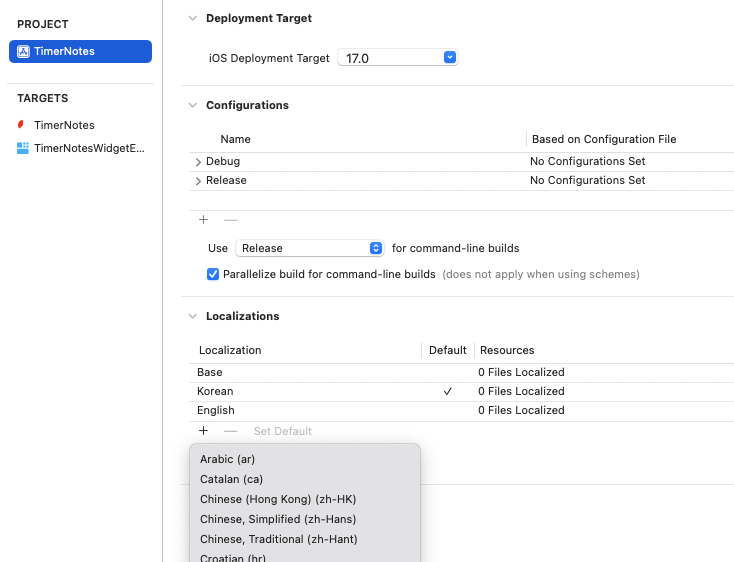Click the Name column header

coord(235,139)
